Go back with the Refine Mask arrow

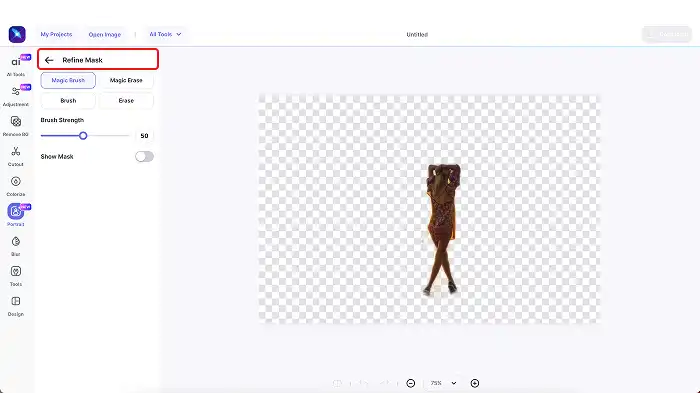(x=49, y=60)
